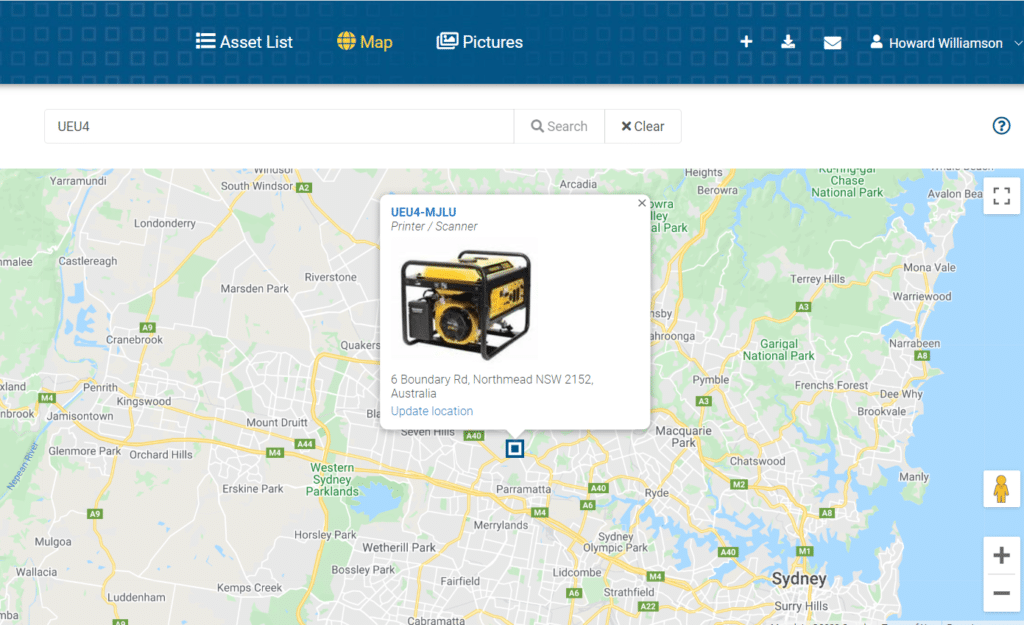Click the Riverstone map label
The height and width of the screenshot is (625, 1024).
pos(330,277)
